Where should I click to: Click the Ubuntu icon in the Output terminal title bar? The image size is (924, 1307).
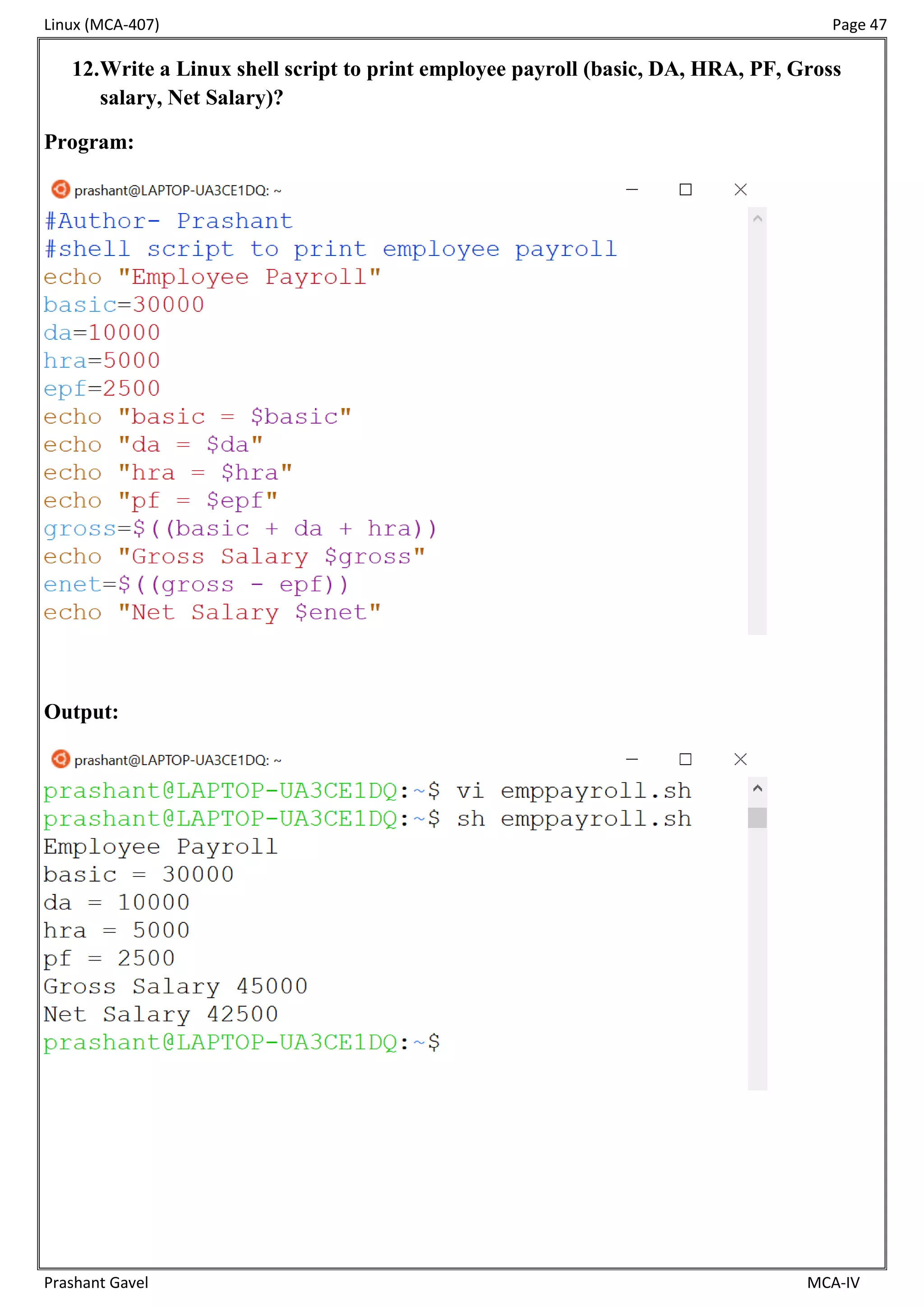point(60,759)
